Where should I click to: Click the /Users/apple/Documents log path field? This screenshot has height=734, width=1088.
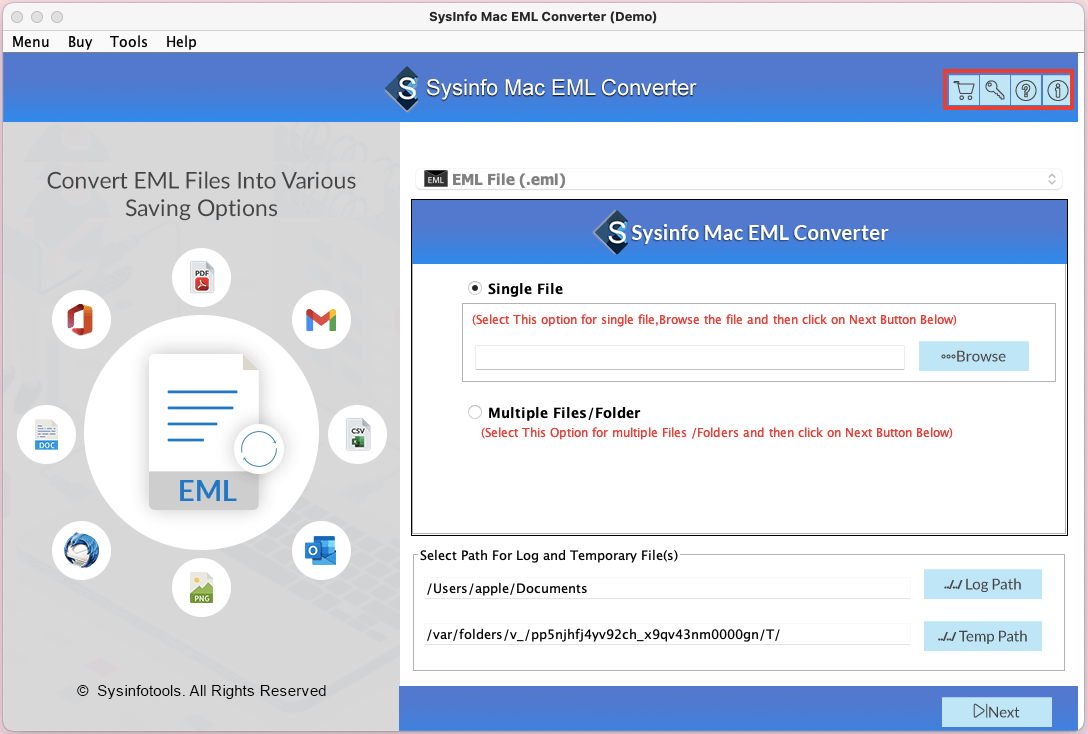tap(667, 588)
